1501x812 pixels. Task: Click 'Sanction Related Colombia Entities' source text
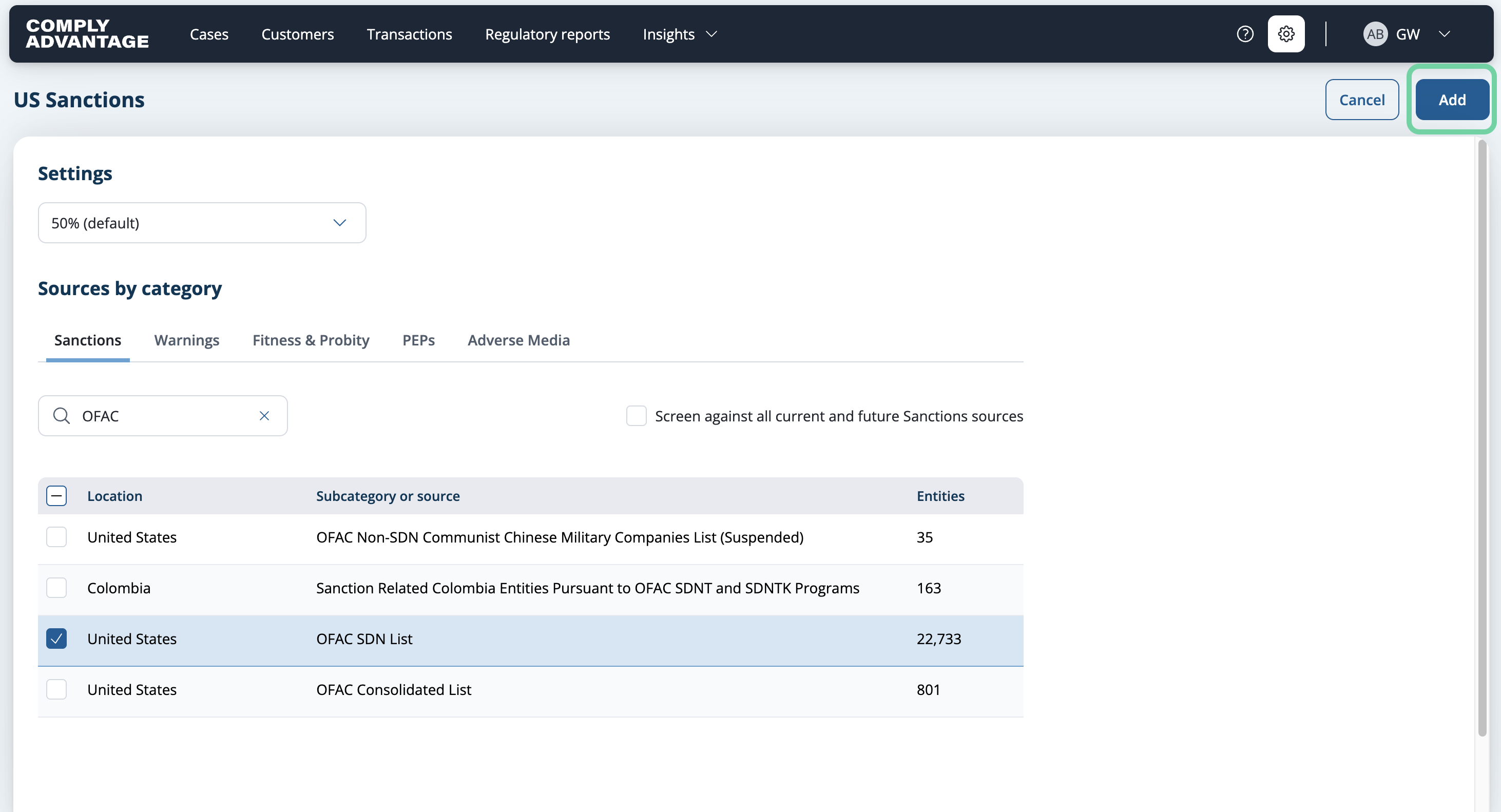588,588
